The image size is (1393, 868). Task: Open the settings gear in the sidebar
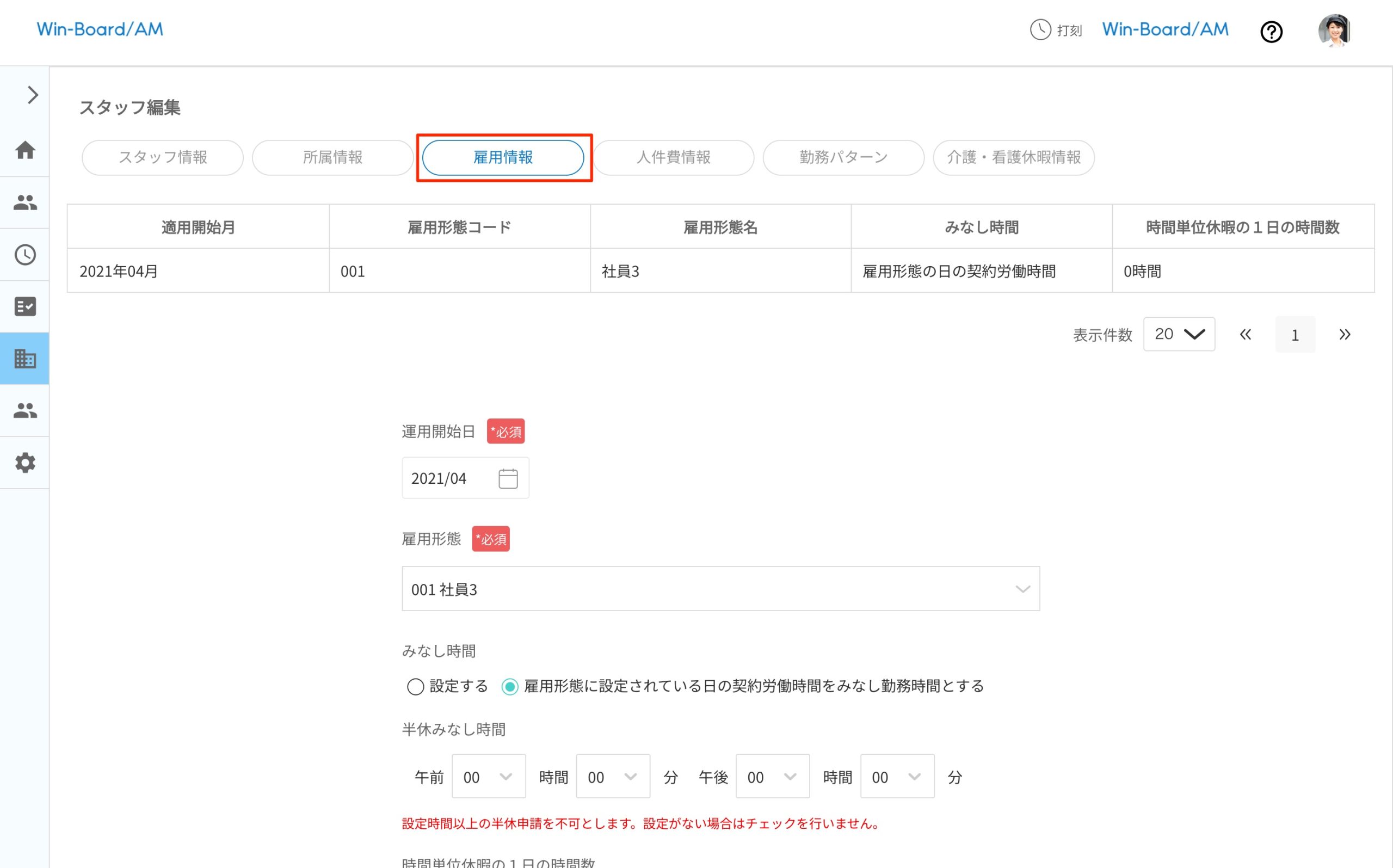click(24, 463)
